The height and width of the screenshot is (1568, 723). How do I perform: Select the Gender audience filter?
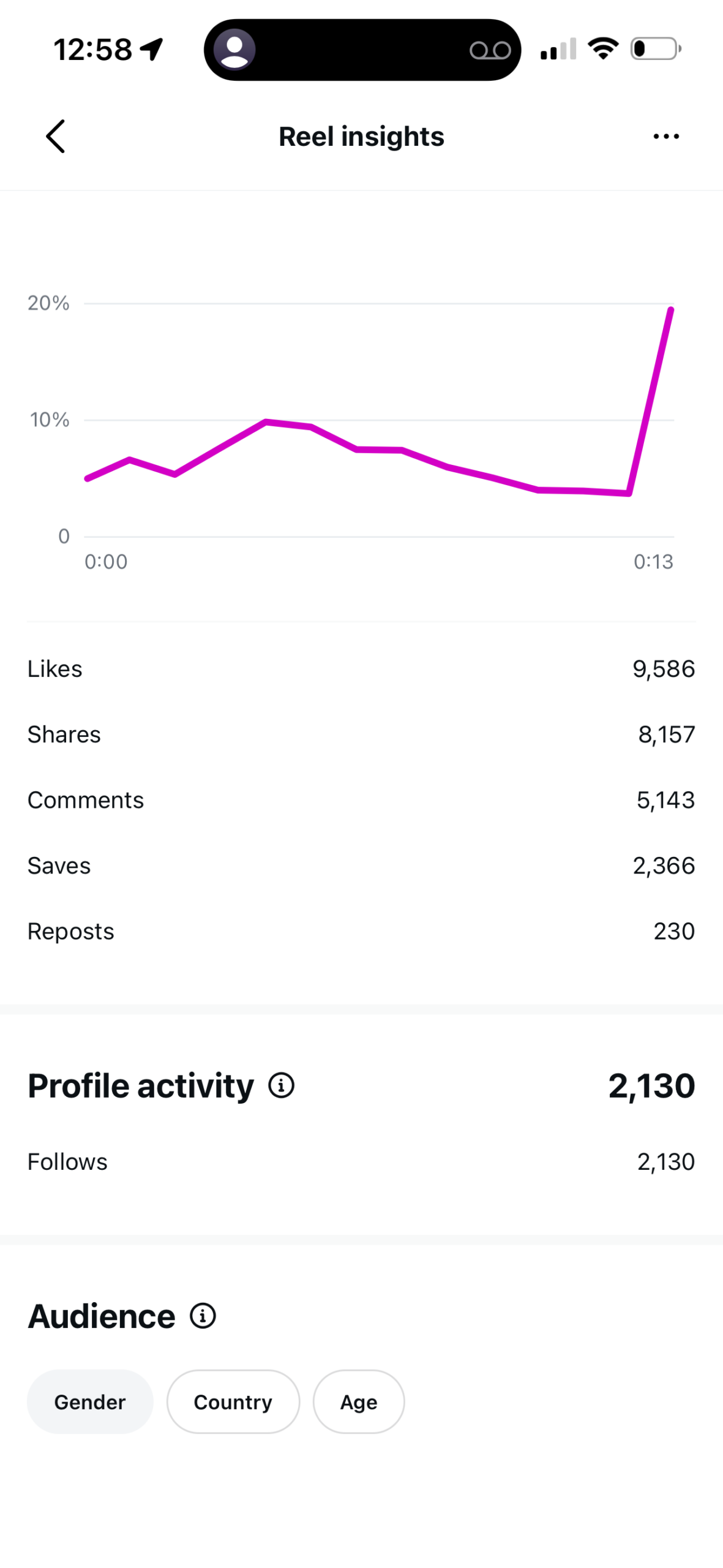click(x=90, y=1401)
